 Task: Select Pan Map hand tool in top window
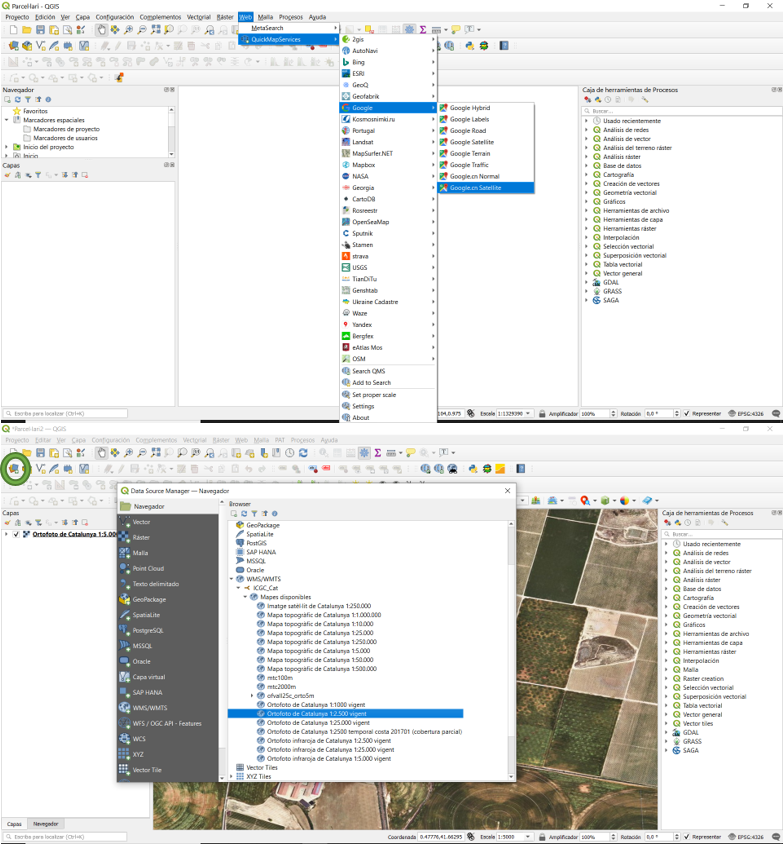[x=101, y=30]
